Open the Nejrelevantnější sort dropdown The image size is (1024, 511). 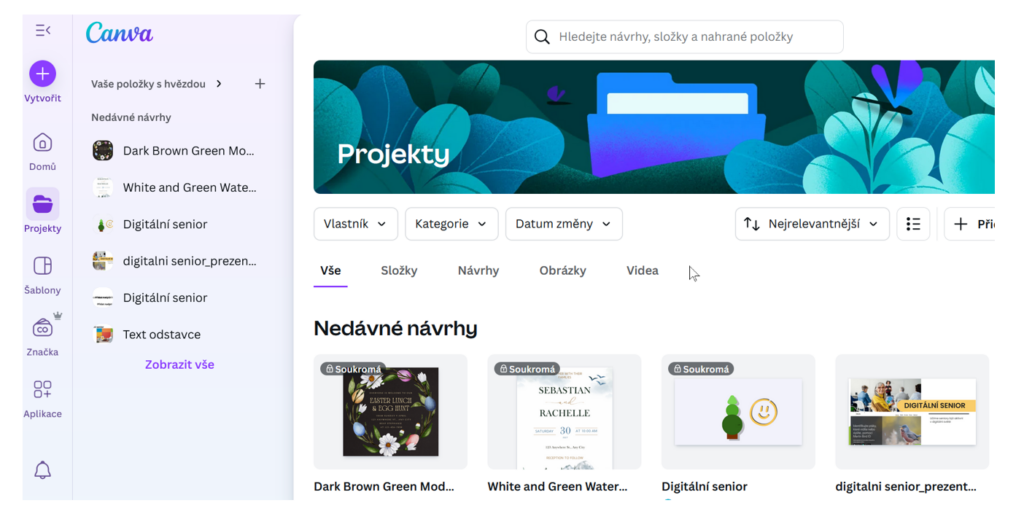[x=812, y=224]
